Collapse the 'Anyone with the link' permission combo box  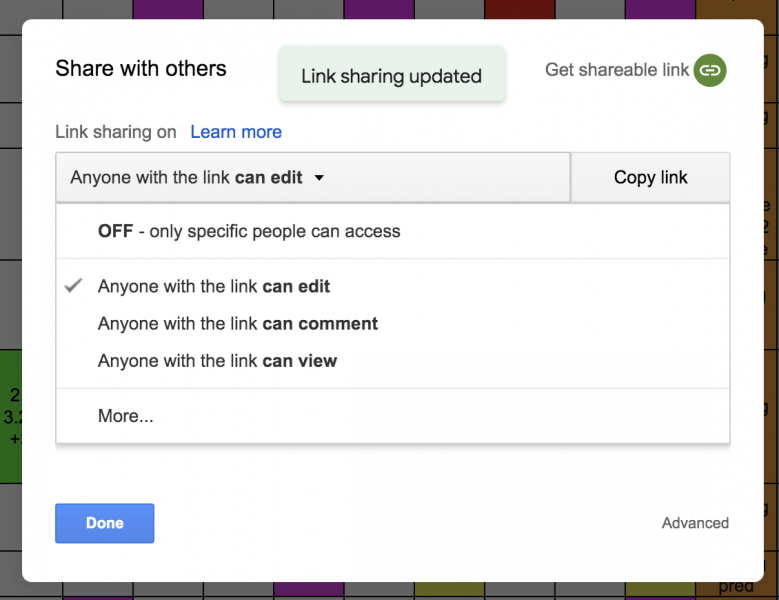pyautogui.click(x=312, y=178)
